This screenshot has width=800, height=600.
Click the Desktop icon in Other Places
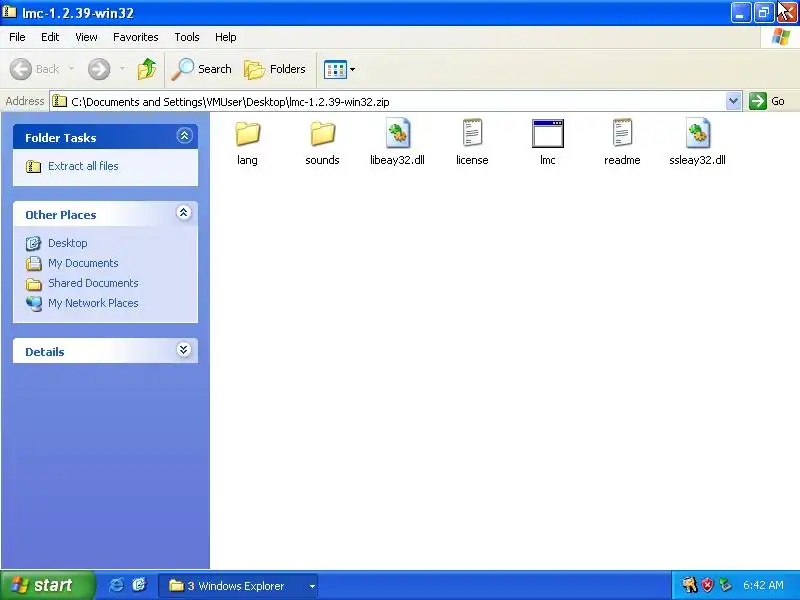pos(34,243)
